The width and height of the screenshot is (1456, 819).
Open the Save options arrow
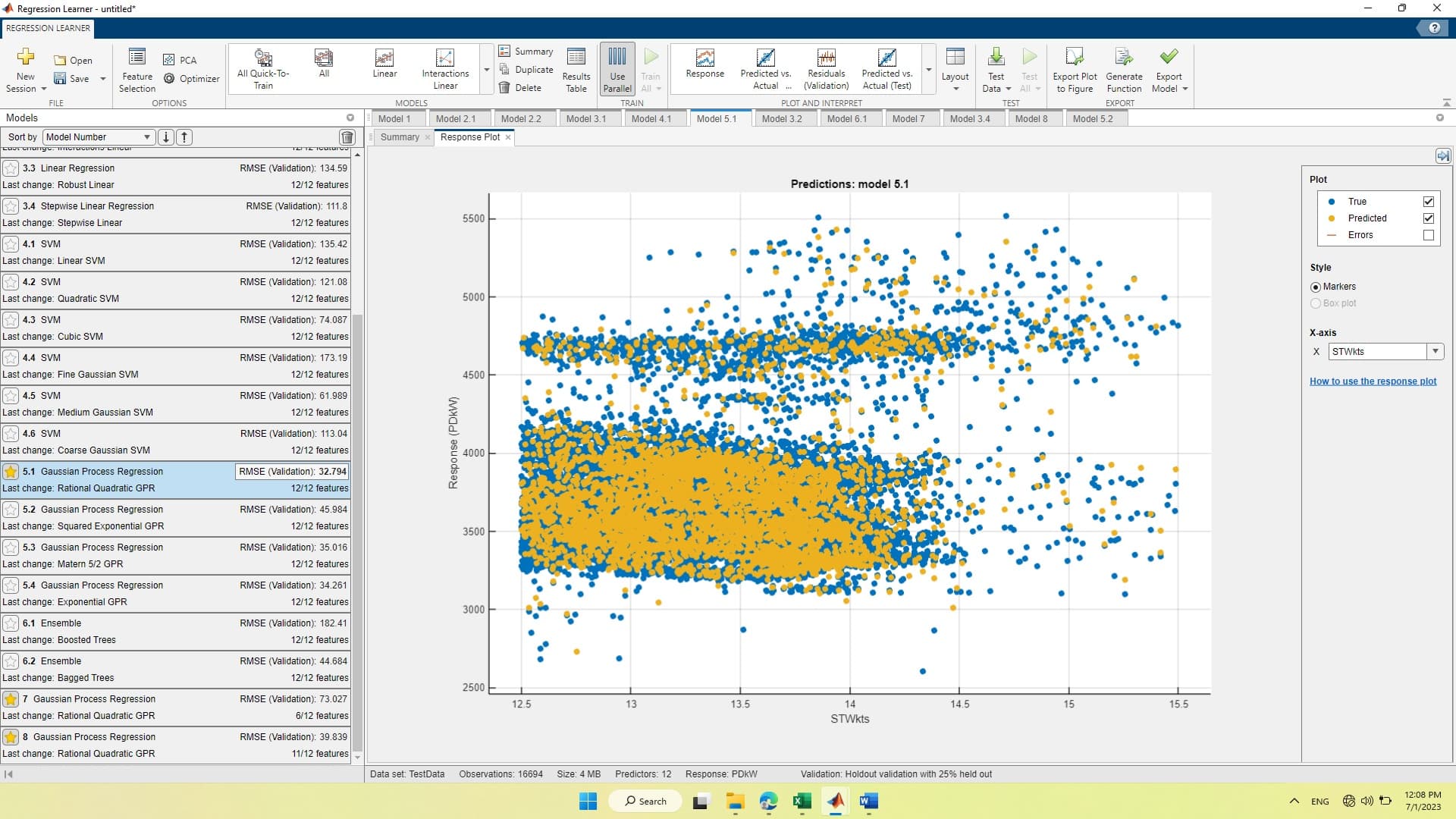tap(103, 79)
